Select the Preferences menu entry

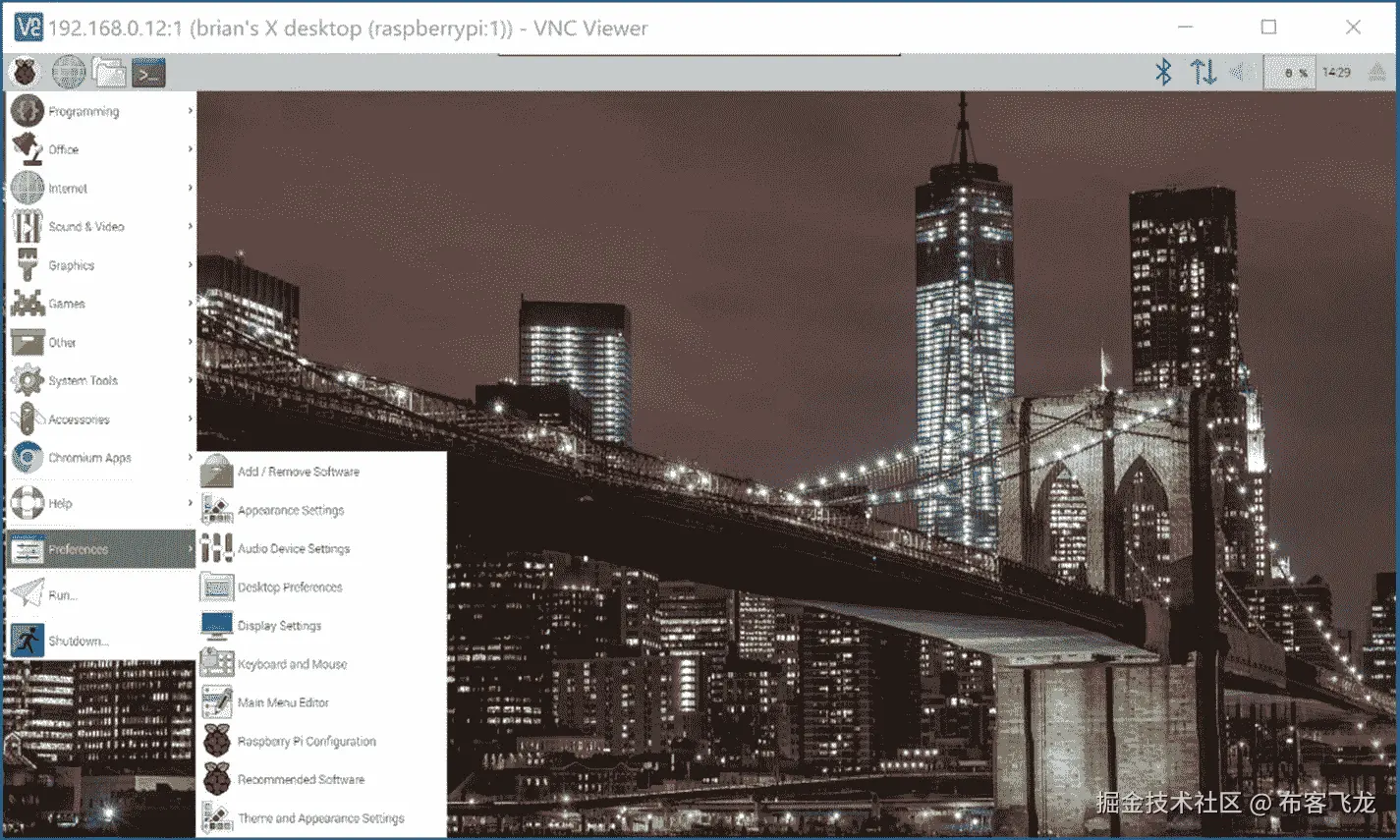click(x=101, y=549)
